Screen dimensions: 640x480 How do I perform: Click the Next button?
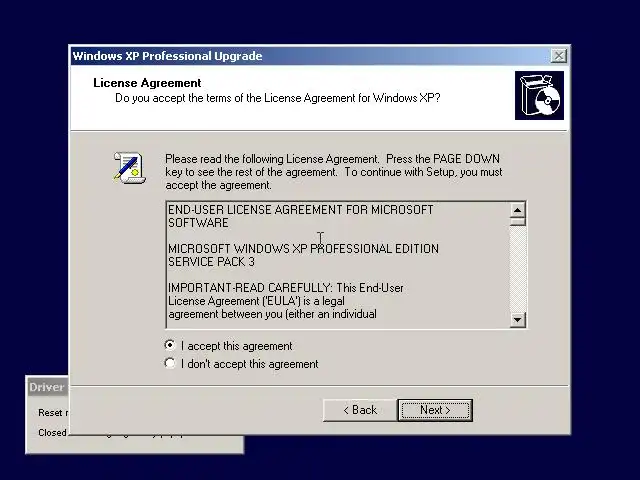tap(435, 410)
